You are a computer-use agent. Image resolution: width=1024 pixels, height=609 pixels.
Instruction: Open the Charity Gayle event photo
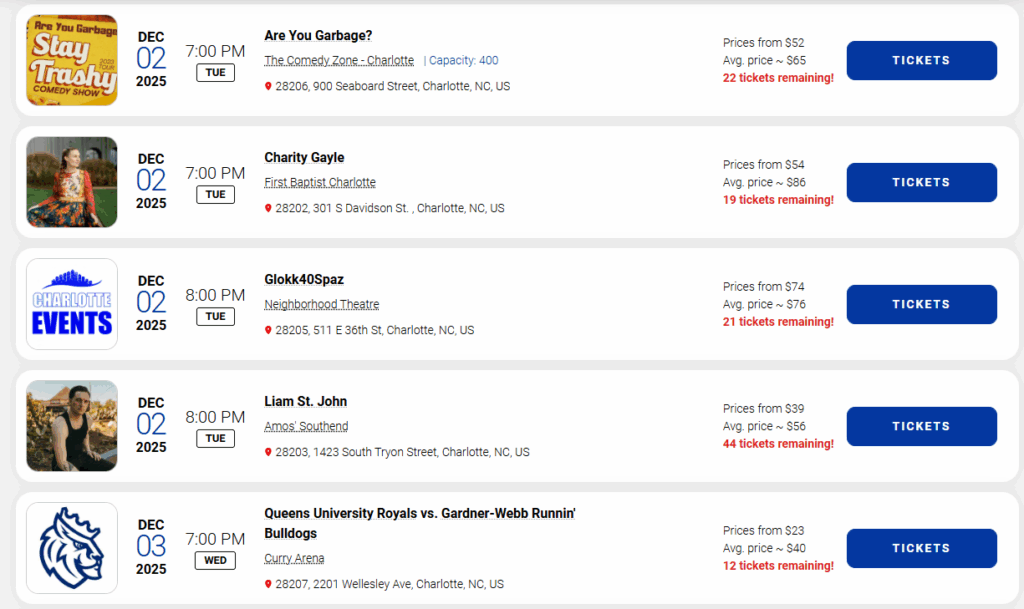pos(72,182)
